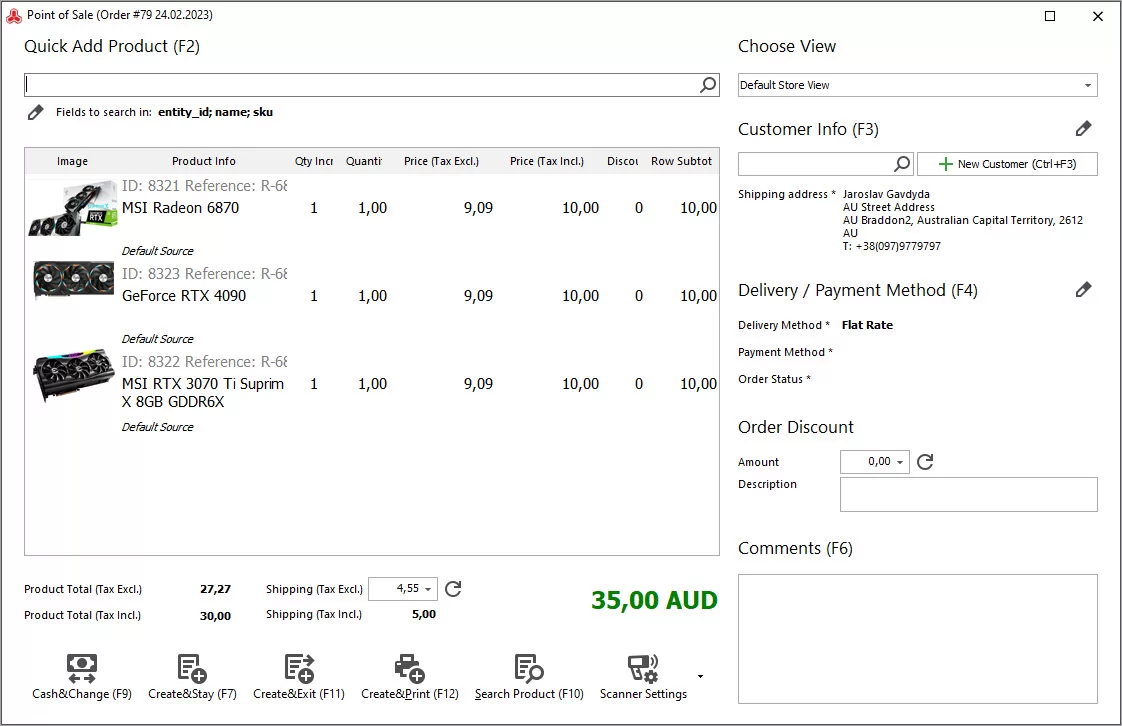The width and height of the screenshot is (1122, 726).
Task: Click the Price (Tax Excl.) column header
Action: click(x=442, y=161)
